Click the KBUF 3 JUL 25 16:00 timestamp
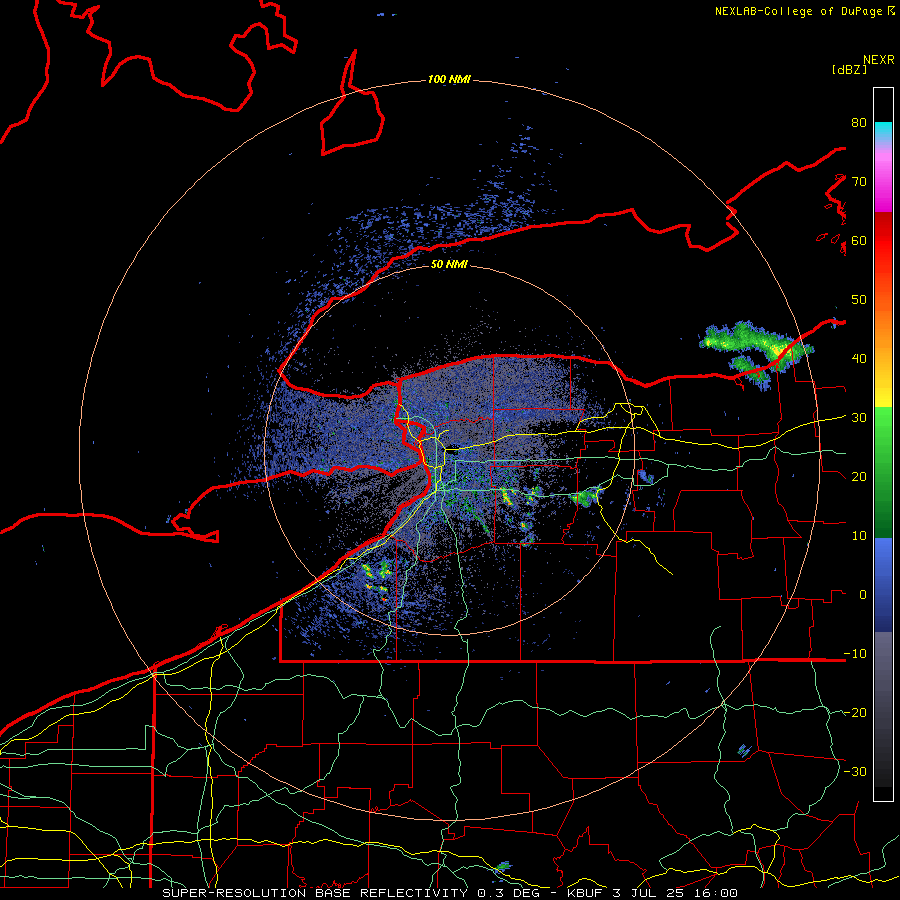Screen dimensions: 900x900 (653, 893)
